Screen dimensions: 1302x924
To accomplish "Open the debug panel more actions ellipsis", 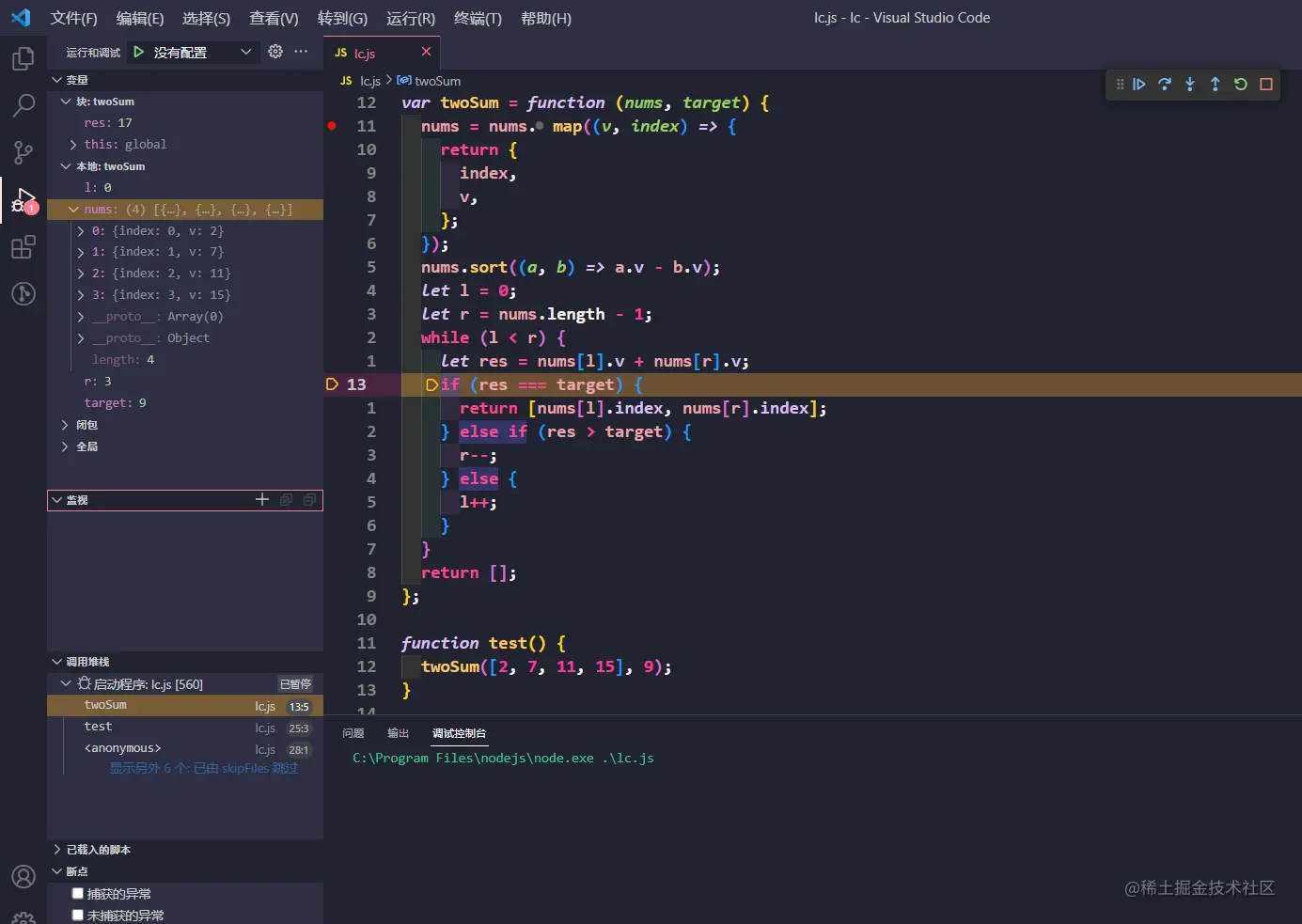I will pos(301,52).
